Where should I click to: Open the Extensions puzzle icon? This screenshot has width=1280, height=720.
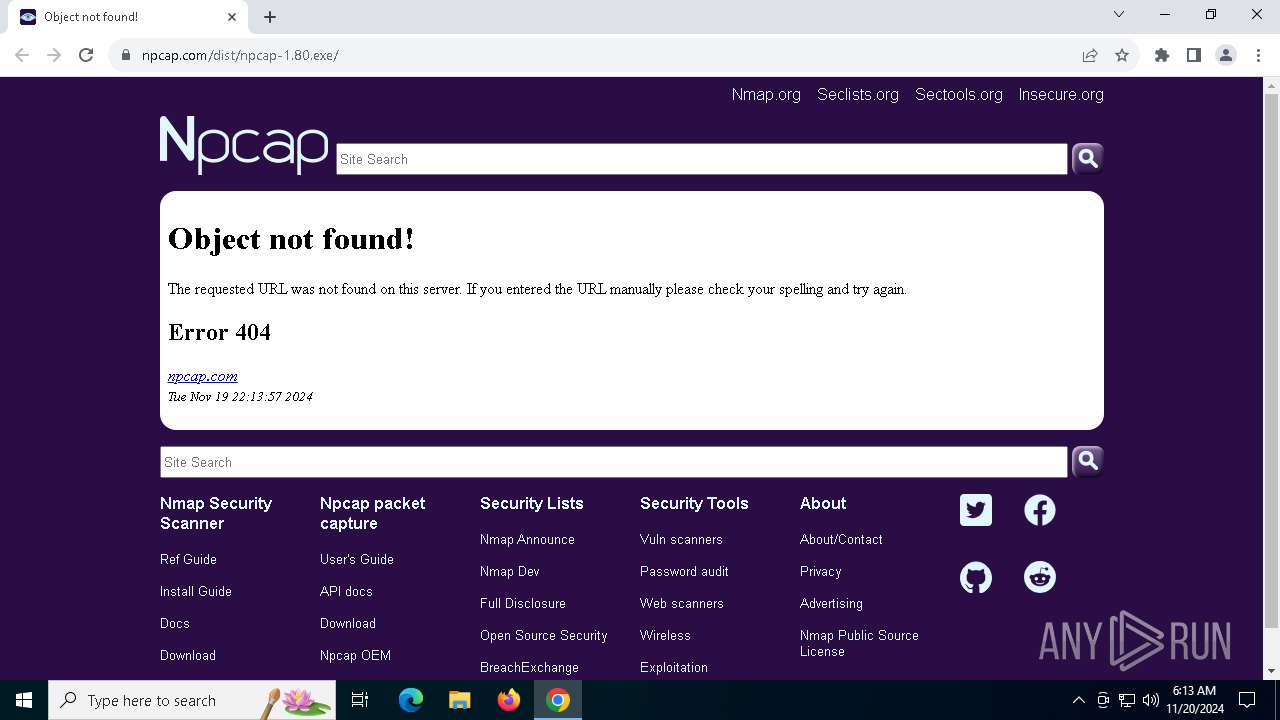coord(1162,55)
